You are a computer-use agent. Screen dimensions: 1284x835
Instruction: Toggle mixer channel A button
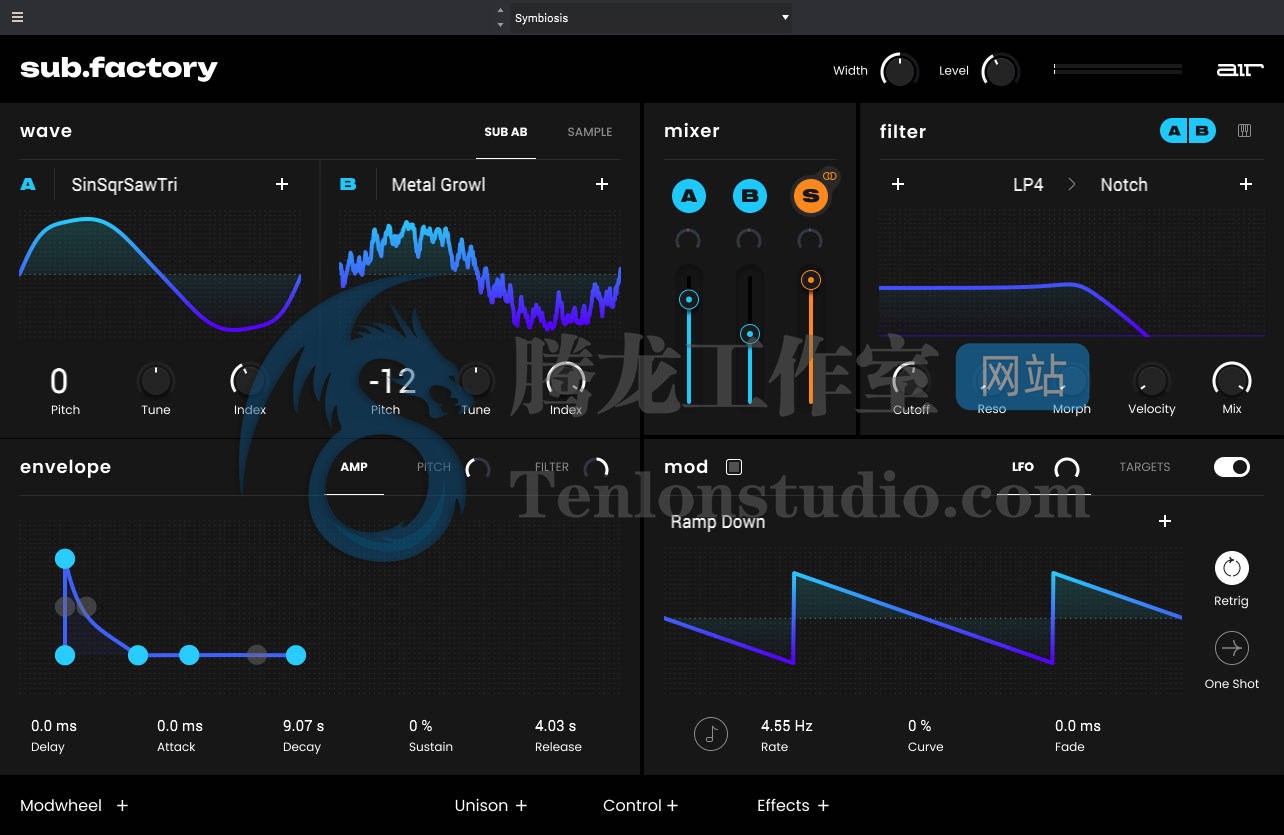pos(689,196)
